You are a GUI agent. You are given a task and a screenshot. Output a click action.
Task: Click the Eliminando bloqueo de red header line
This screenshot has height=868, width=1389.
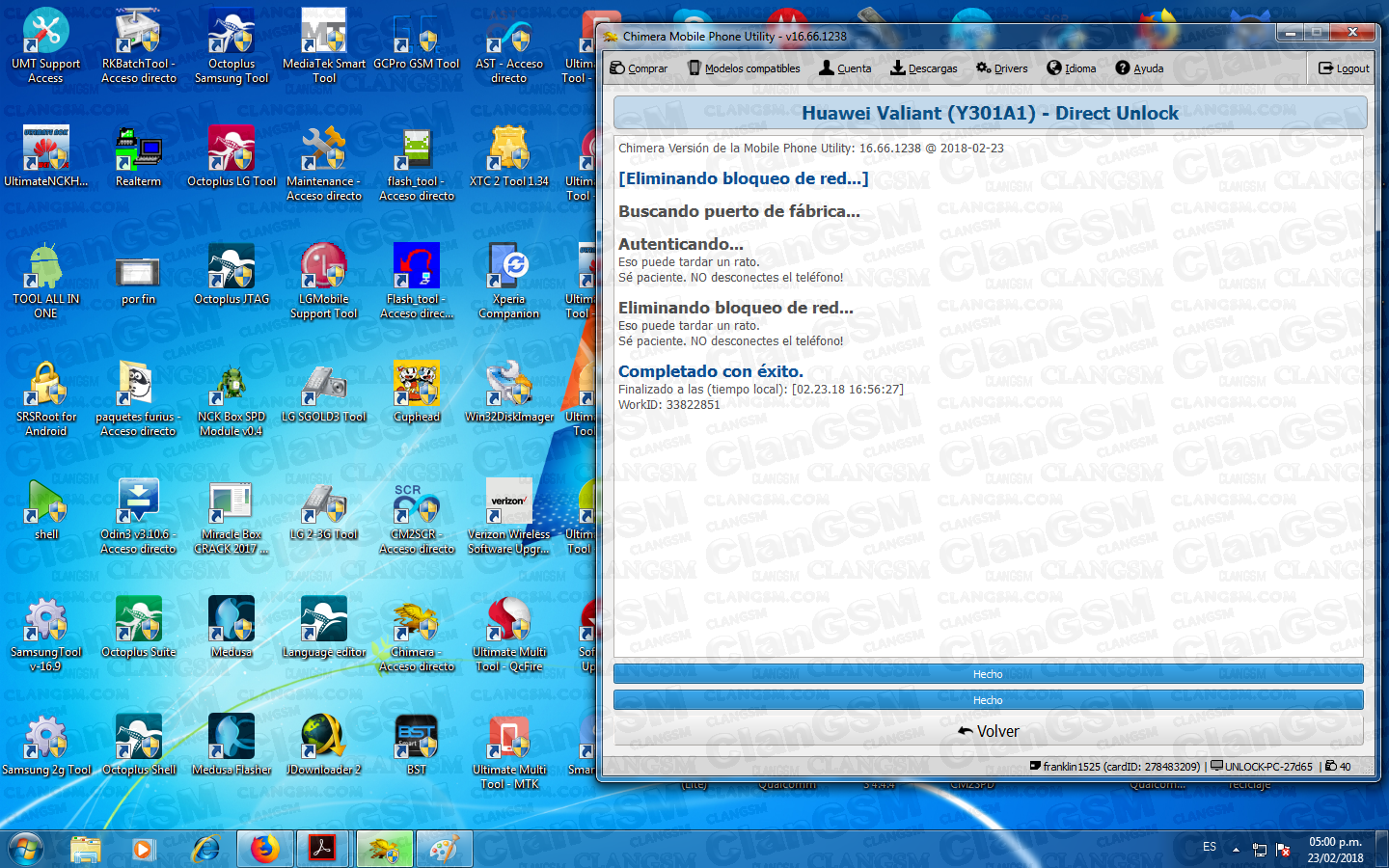[743, 178]
